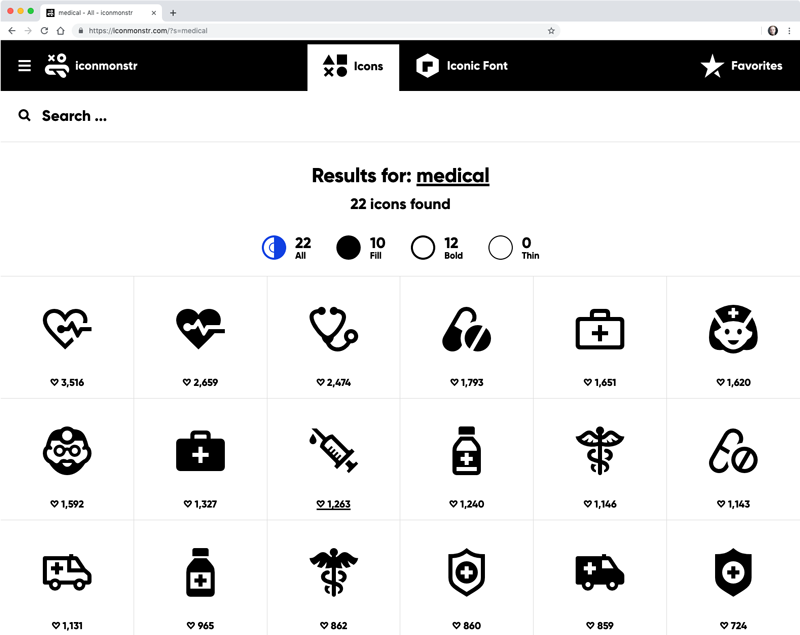Select the filled medical shield icon
800x635 pixels.
(x=733, y=572)
